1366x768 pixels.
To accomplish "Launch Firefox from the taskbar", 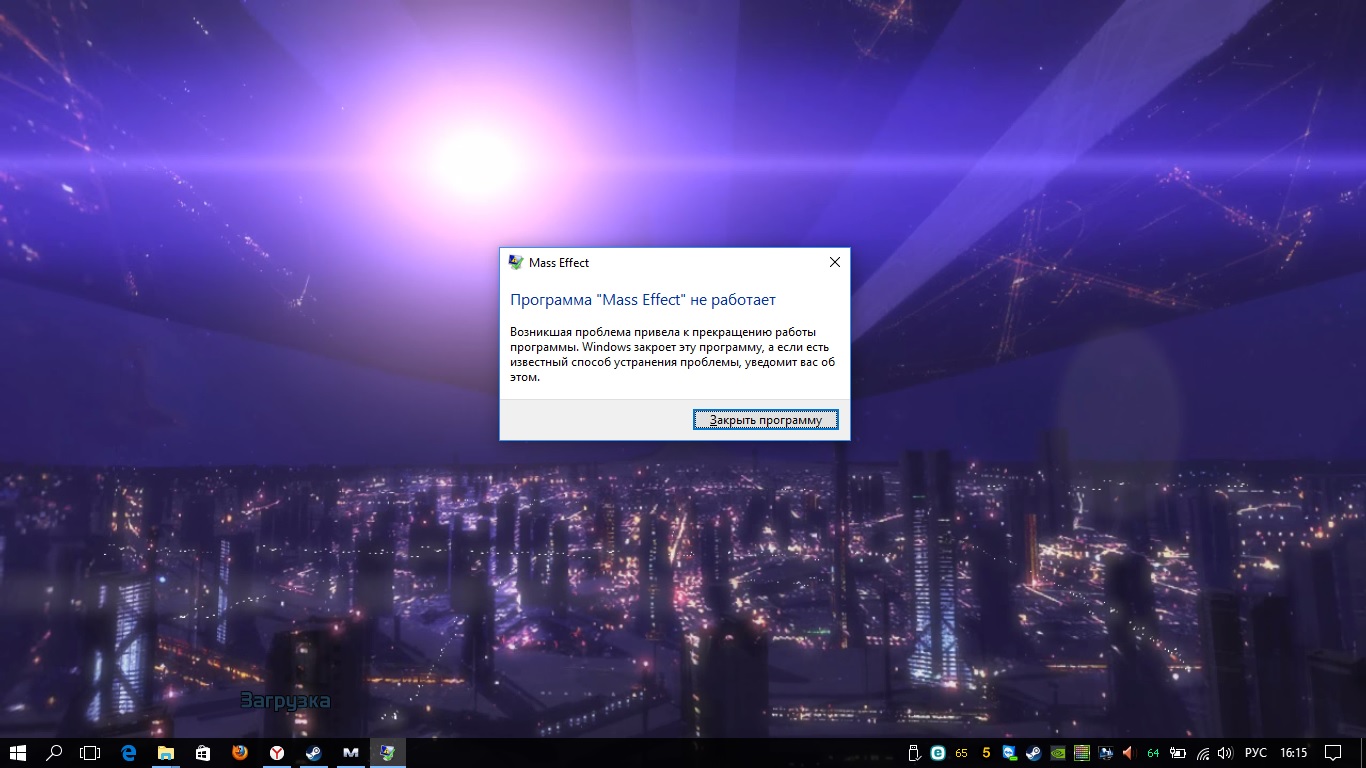I will pyautogui.click(x=239, y=752).
